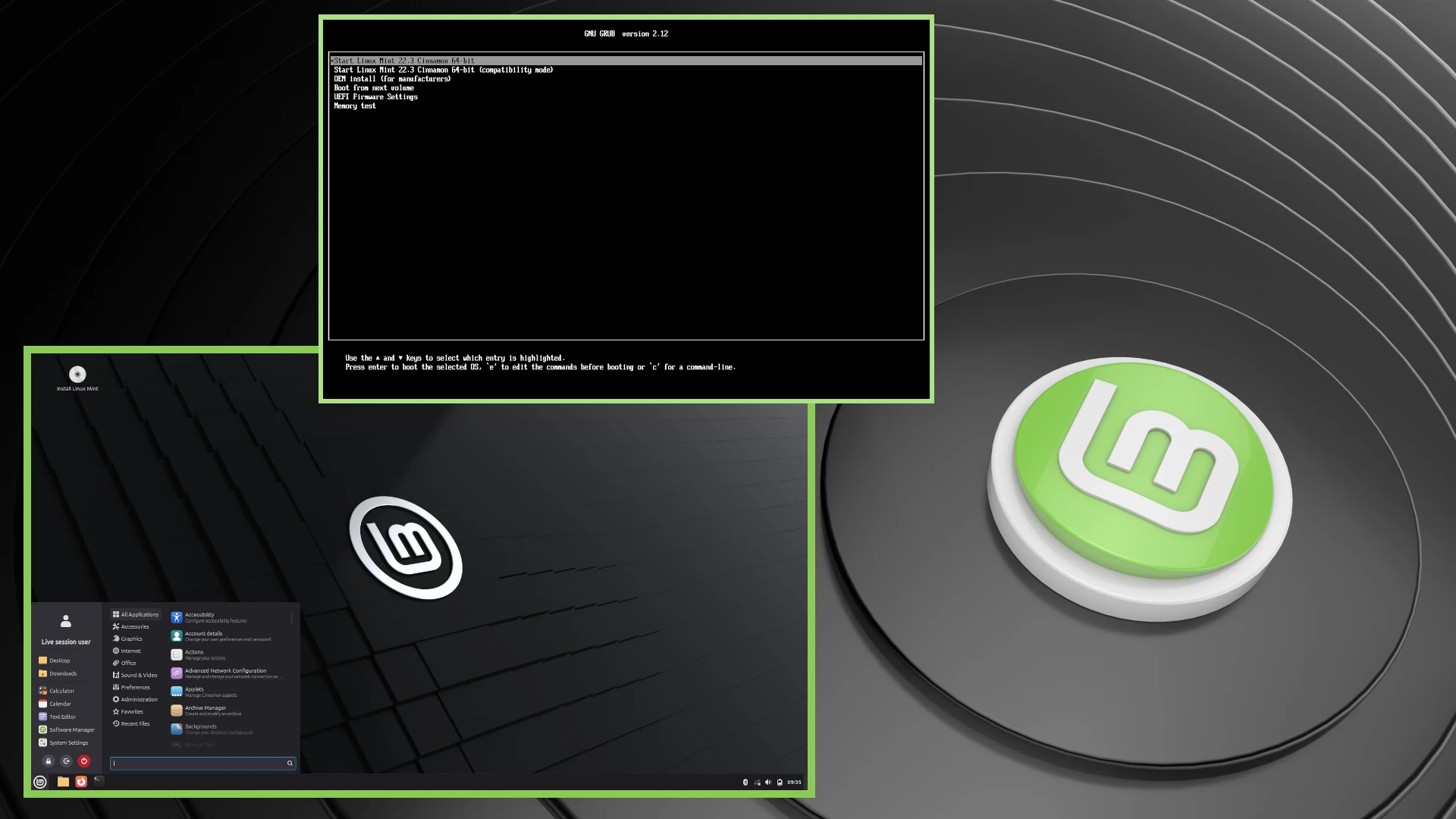Launch Software Manager from favorites
This screenshot has height=819, width=1456.
click(67, 730)
